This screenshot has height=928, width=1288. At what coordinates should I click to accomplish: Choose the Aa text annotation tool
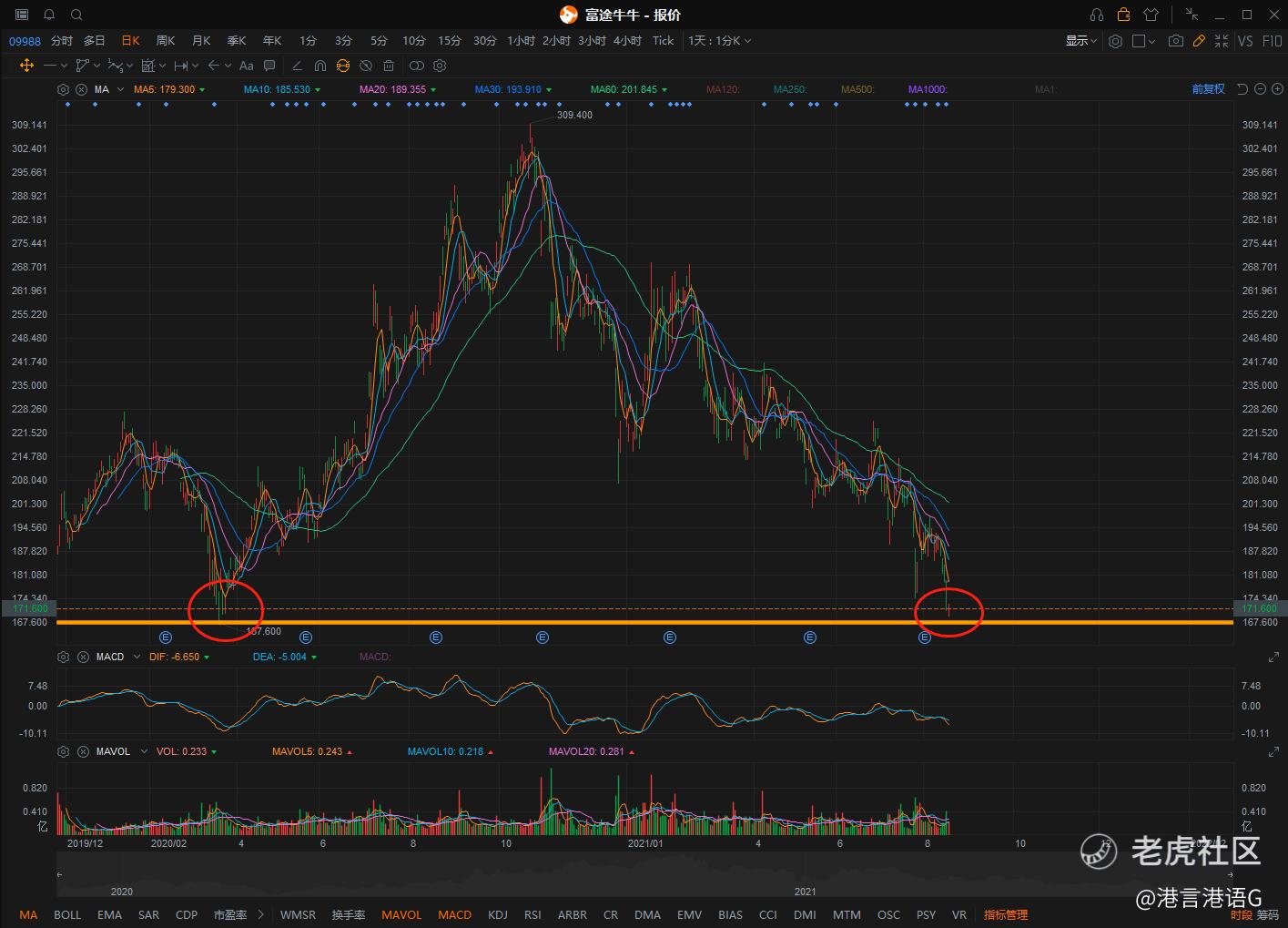[x=246, y=66]
